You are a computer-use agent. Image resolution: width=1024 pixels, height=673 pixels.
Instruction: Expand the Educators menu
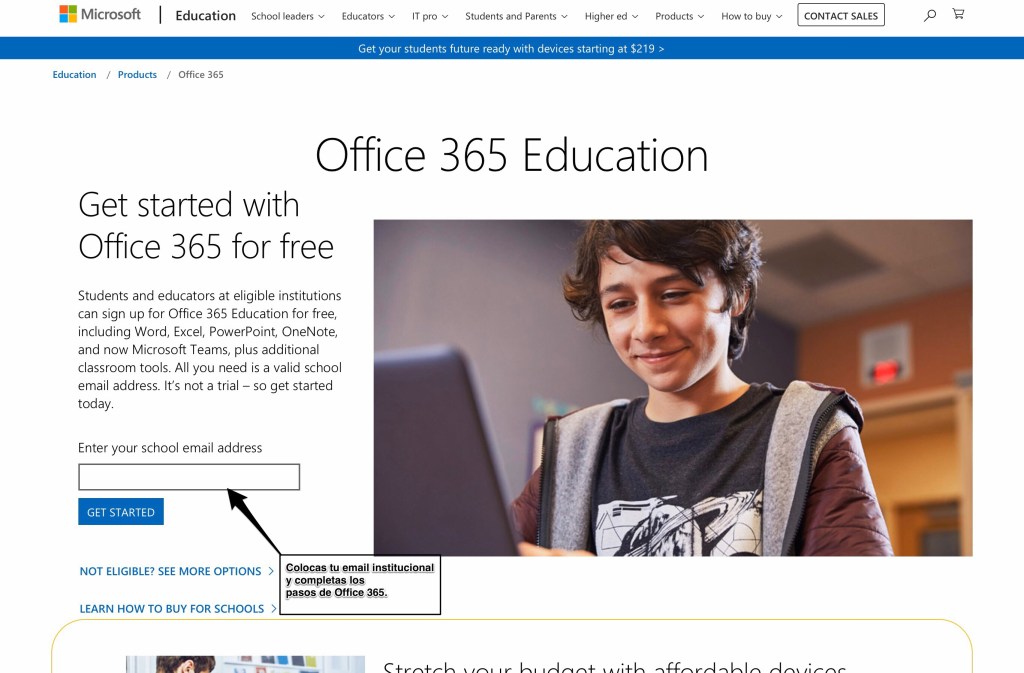(x=367, y=16)
